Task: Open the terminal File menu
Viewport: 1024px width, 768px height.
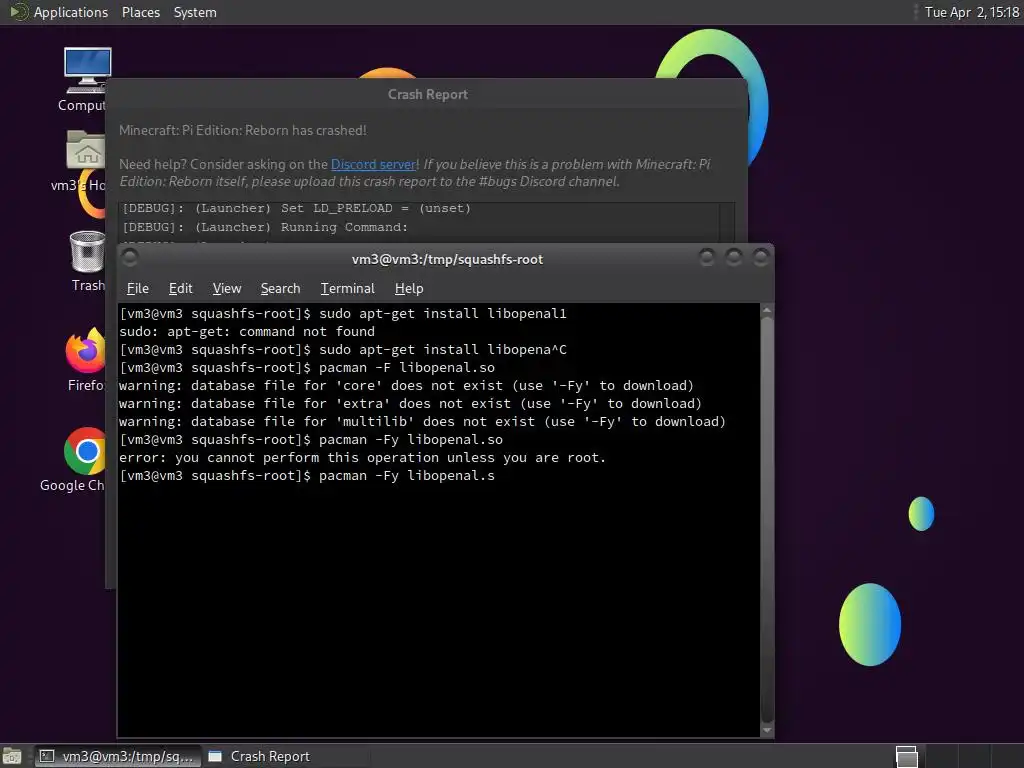Action: 137,289
